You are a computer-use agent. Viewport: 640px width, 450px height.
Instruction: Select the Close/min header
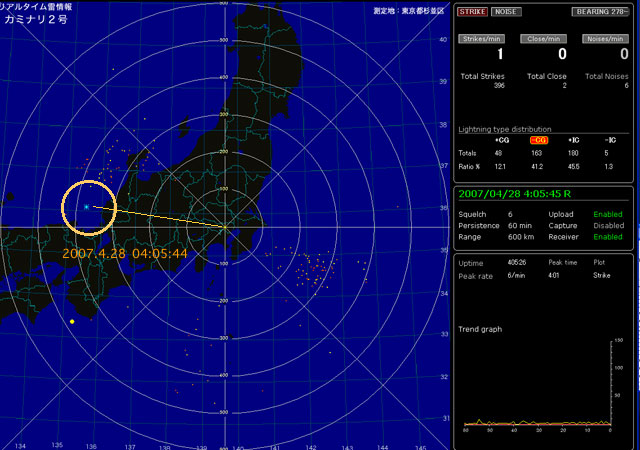tap(547, 39)
